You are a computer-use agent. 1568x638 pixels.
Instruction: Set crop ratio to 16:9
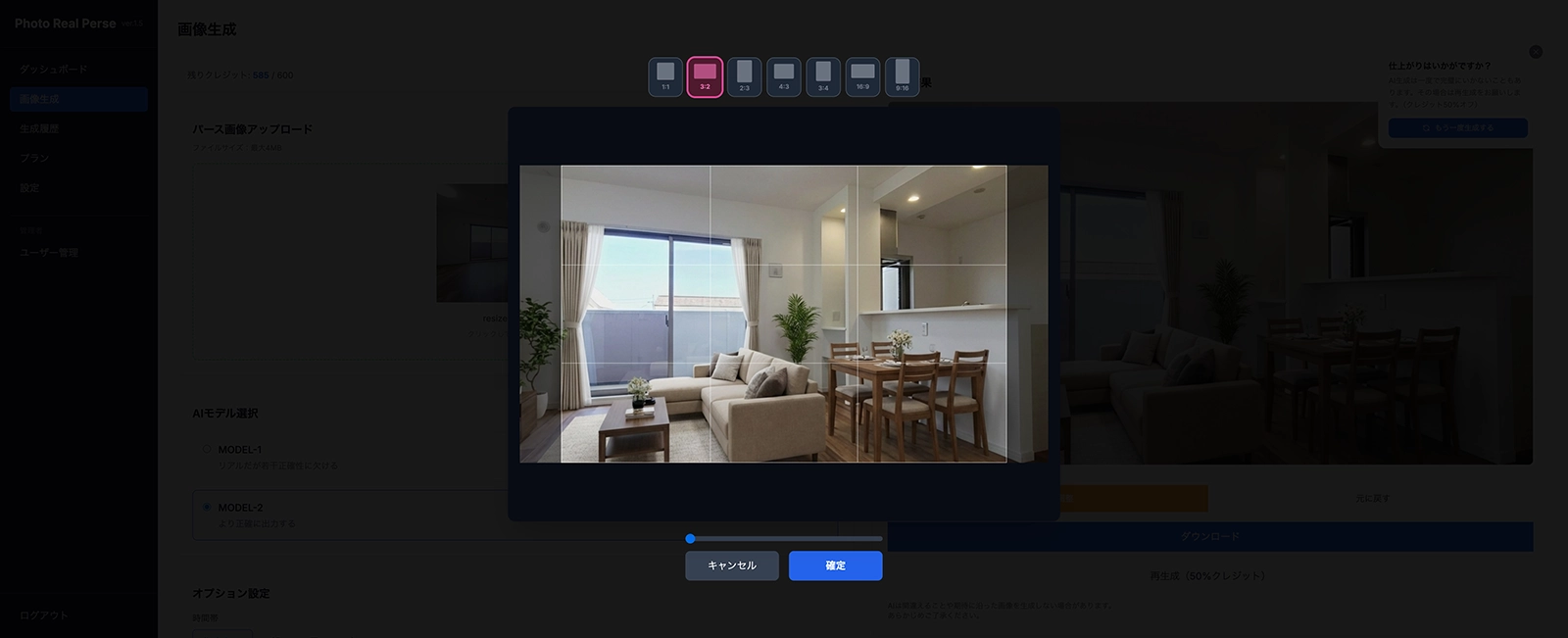click(862, 76)
